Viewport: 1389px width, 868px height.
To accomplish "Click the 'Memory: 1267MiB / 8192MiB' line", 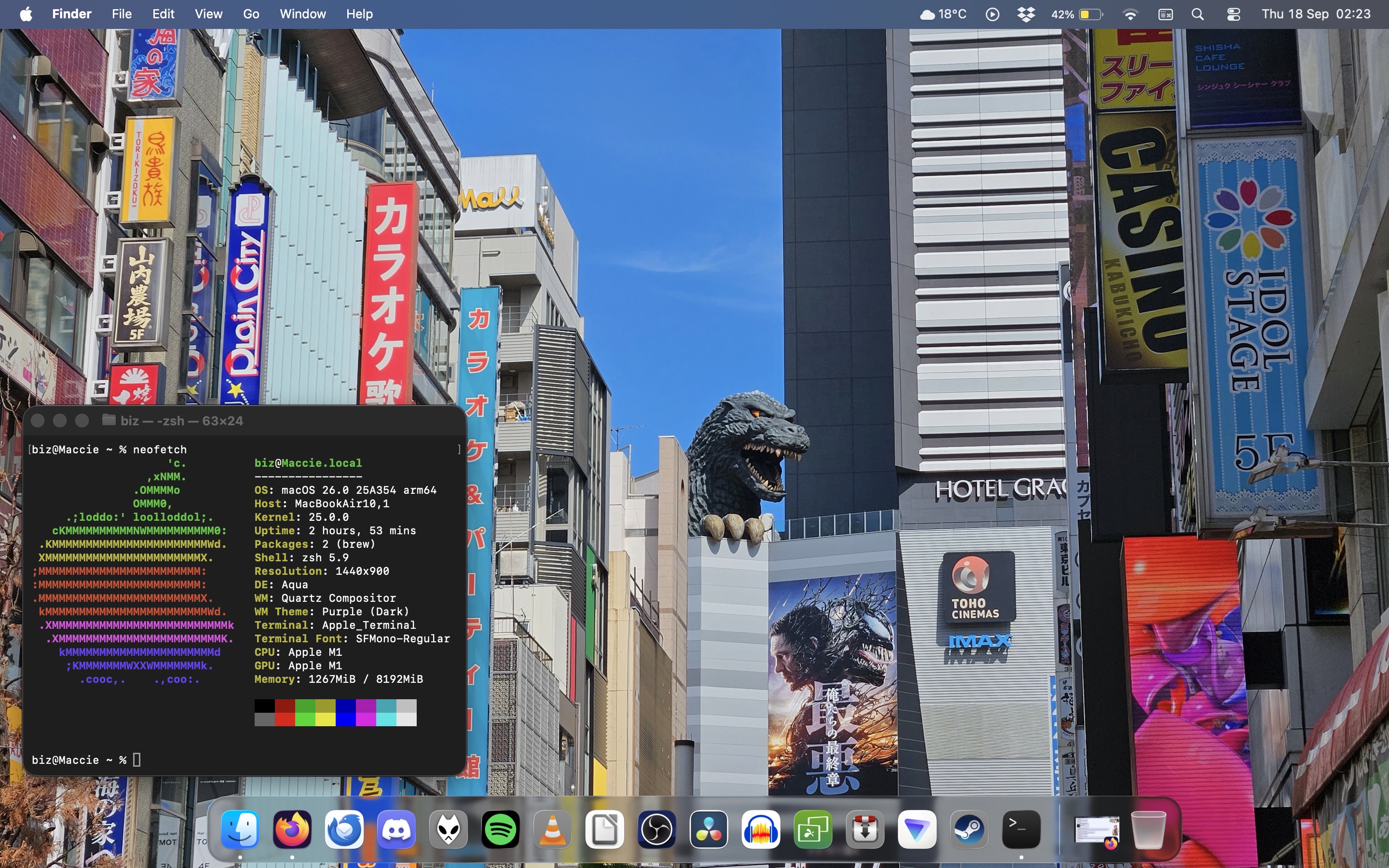I will click(x=339, y=678).
